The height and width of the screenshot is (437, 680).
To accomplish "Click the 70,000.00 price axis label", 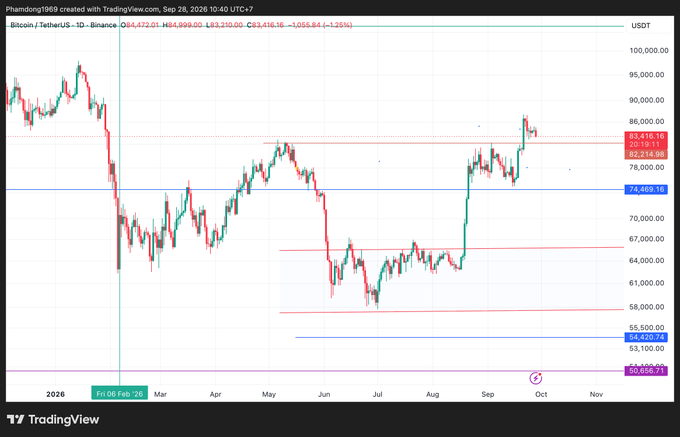I will pyautogui.click(x=647, y=218).
